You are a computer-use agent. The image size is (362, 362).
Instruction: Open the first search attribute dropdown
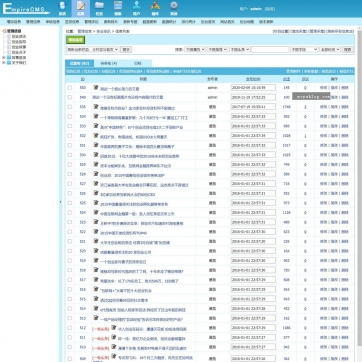point(195,49)
